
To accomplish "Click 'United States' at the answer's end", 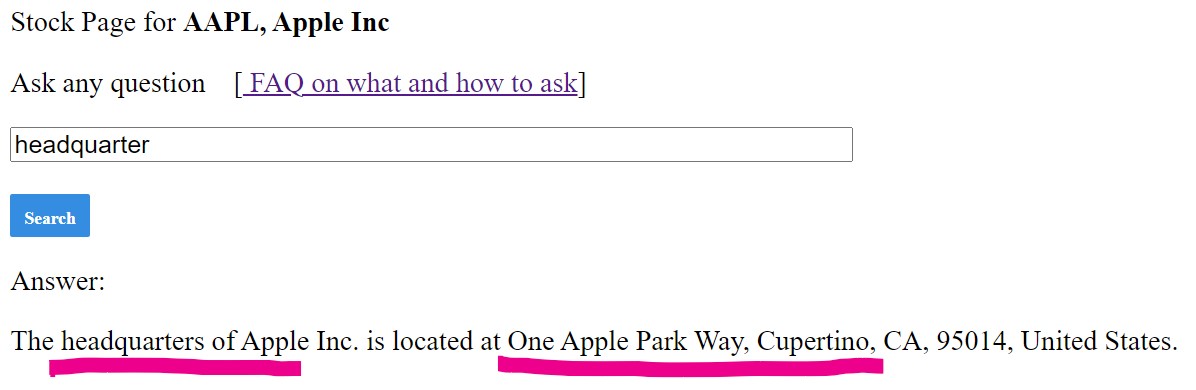I will point(1099,340).
